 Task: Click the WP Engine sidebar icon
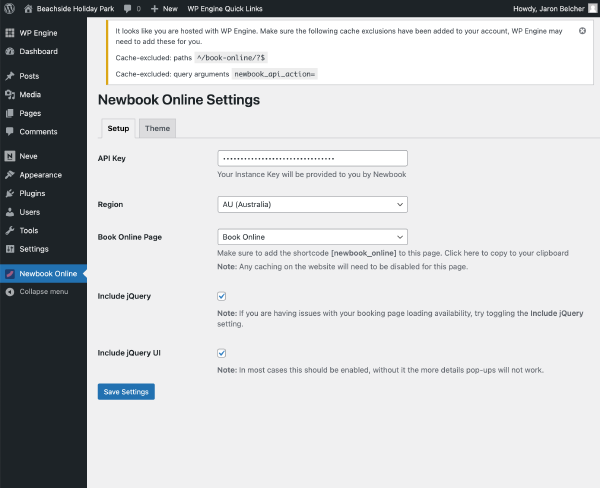(10, 33)
